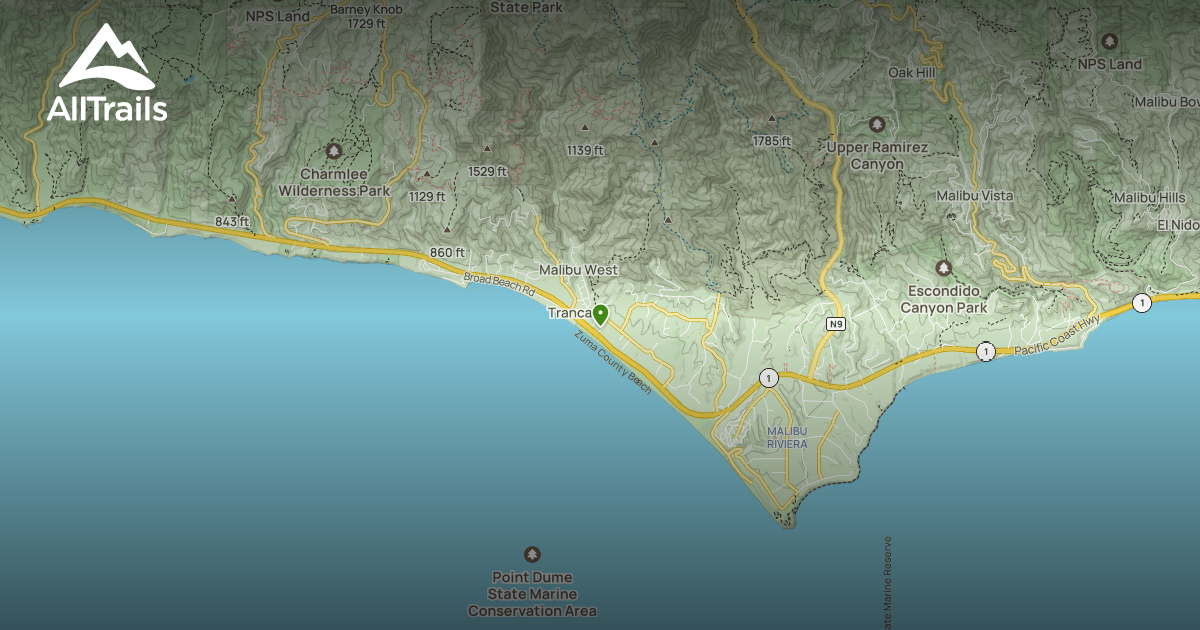1200x630 pixels.
Task: Open the Escondido Canyon Park tree icon
Action: tap(943, 268)
